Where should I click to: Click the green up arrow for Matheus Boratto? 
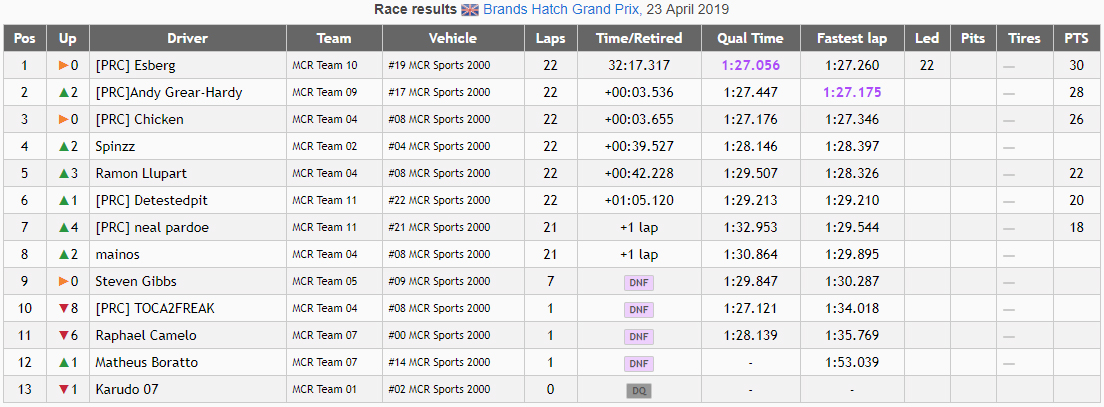point(63,363)
